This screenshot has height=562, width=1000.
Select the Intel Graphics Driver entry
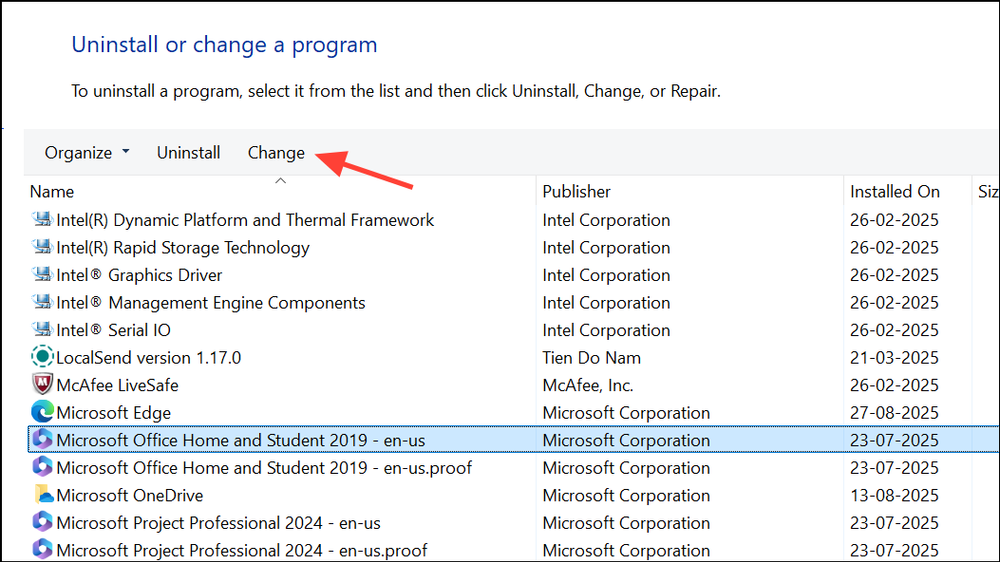click(139, 275)
